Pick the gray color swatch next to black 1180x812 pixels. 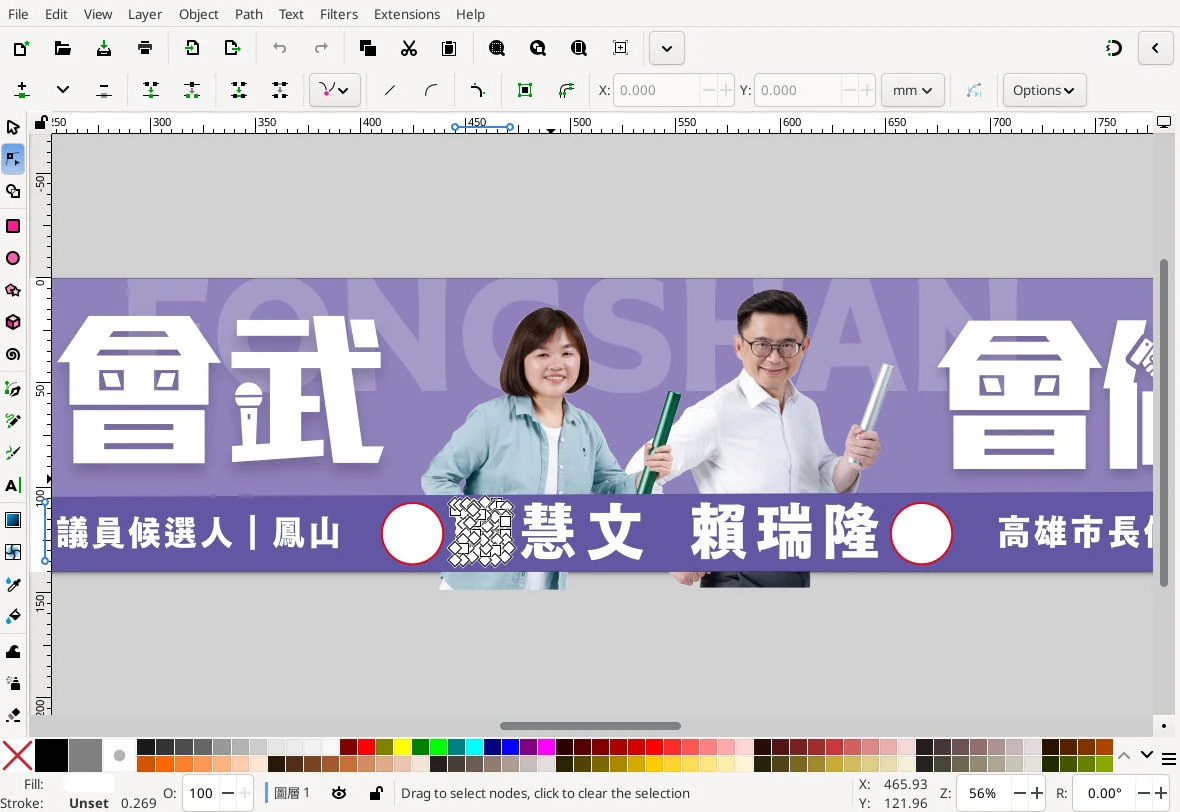[85, 756]
